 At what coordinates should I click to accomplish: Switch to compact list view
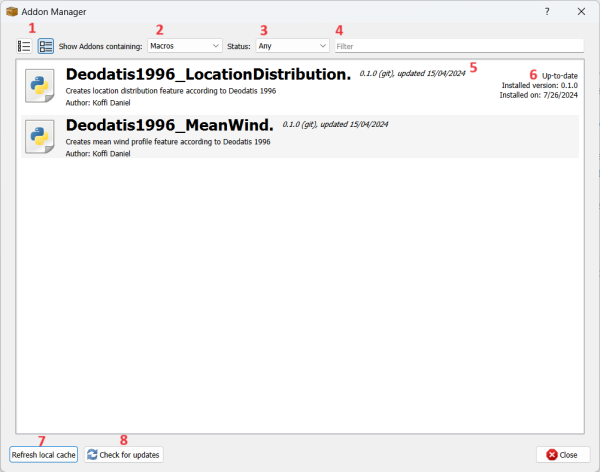[24, 46]
